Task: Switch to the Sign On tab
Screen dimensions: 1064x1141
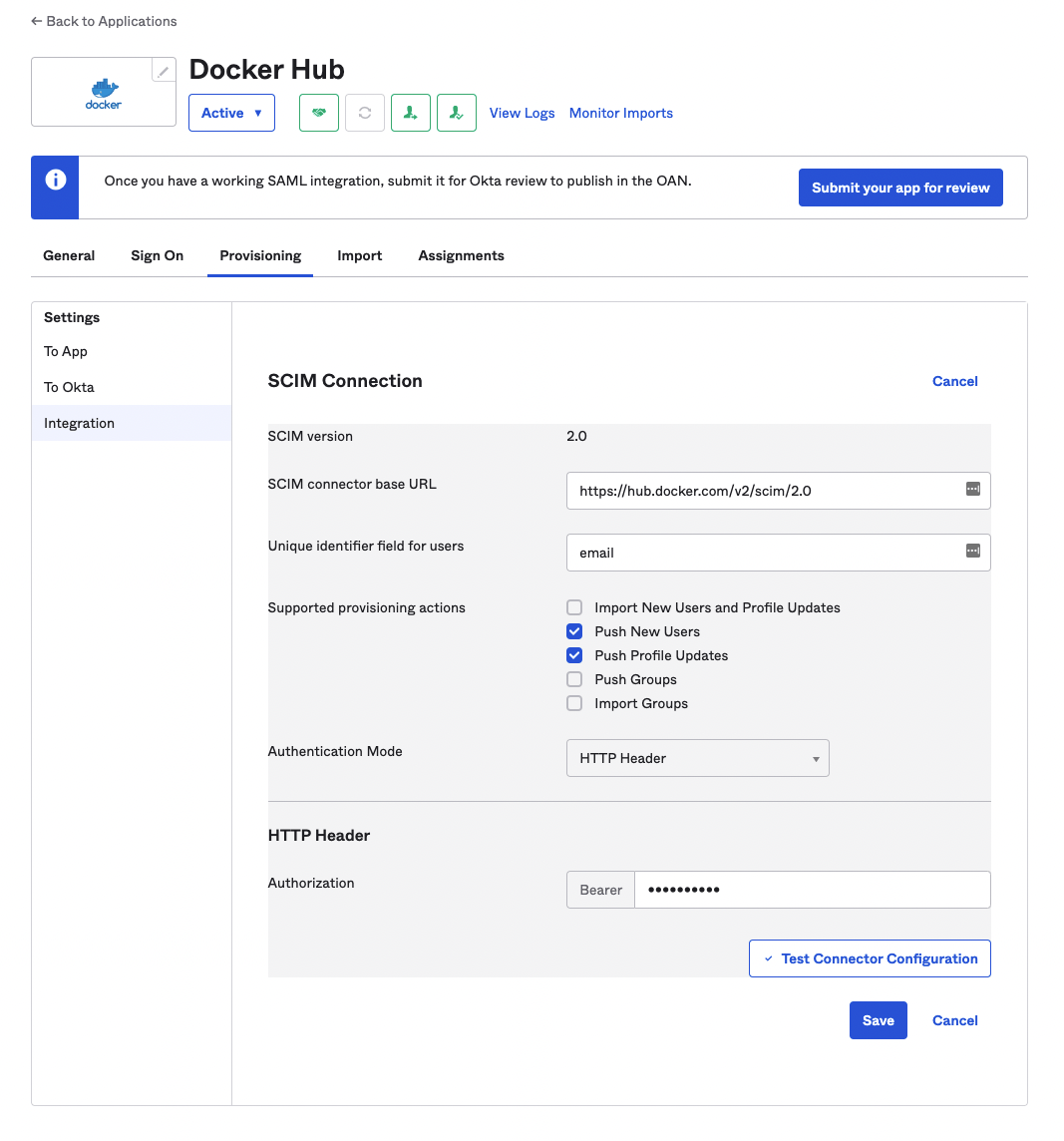Action: (x=158, y=255)
